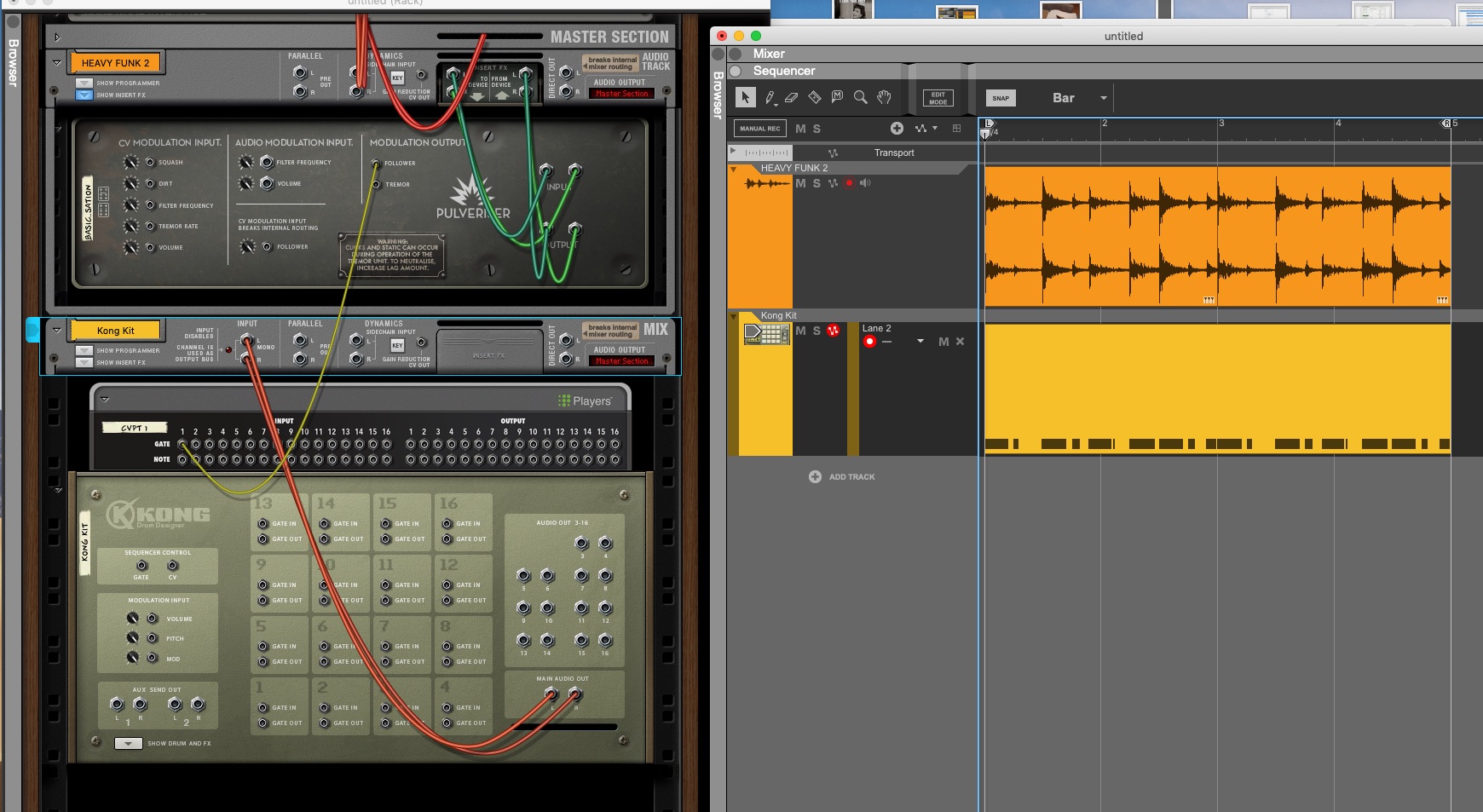Open the automation parameter dropdown arrow in header
The height and width of the screenshot is (812, 1483).
point(935,129)
